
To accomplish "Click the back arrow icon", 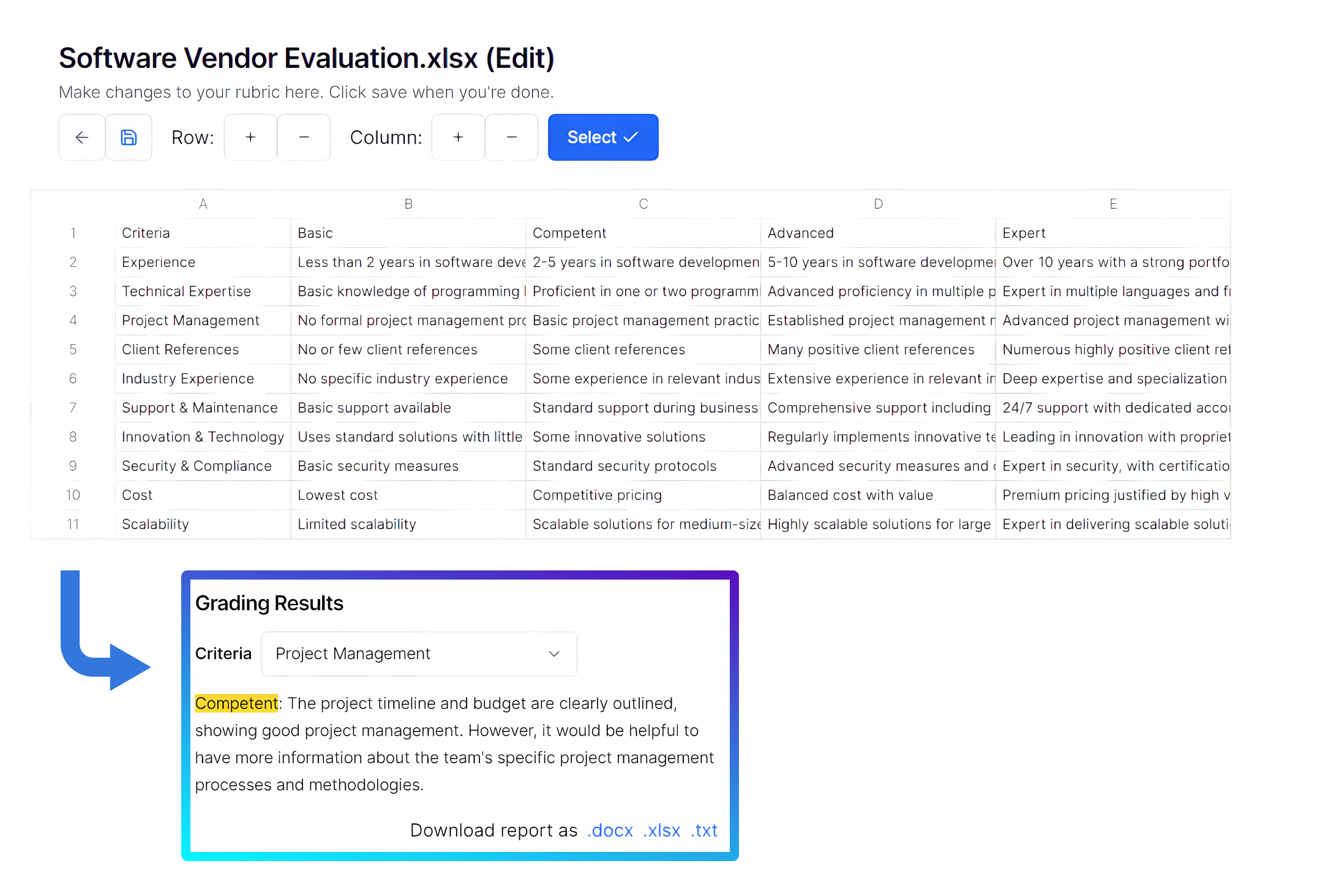I will (81, 138).
